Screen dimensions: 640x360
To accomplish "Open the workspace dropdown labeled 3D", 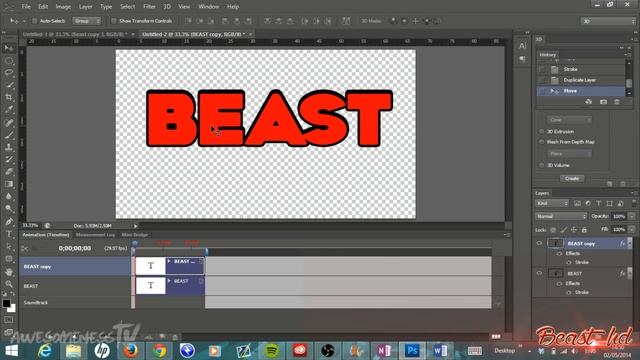I will [608, 21].
